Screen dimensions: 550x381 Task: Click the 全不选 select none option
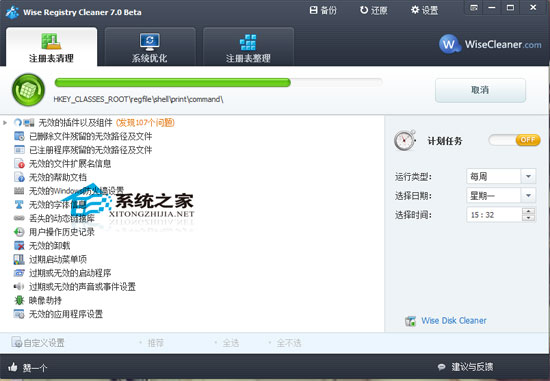click(289, 343)
